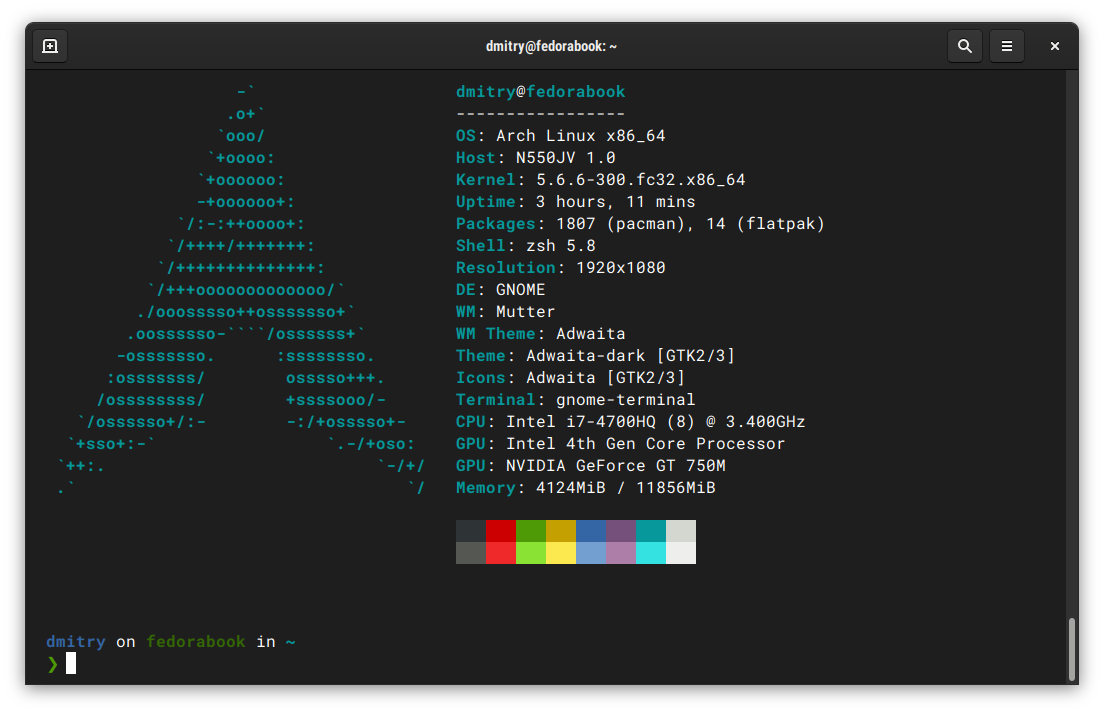The image size is (1104, 713).
Task: Close the terminal window
Action: [1054, 46]
